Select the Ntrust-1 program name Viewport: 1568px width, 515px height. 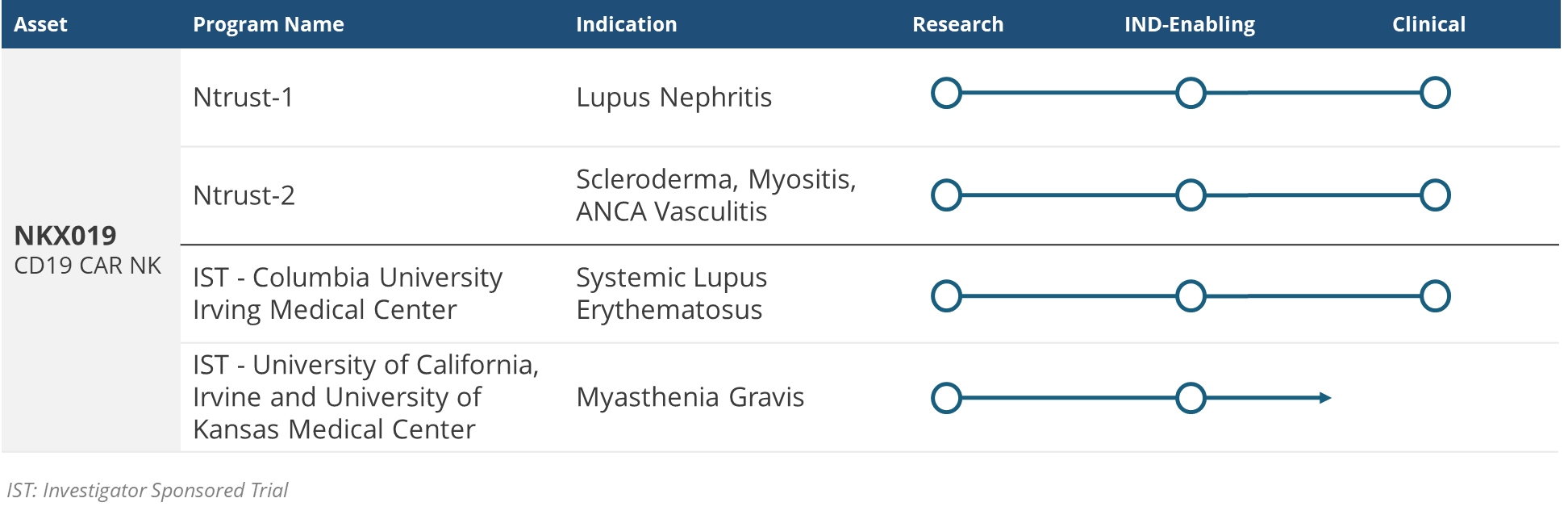point(243,97)
